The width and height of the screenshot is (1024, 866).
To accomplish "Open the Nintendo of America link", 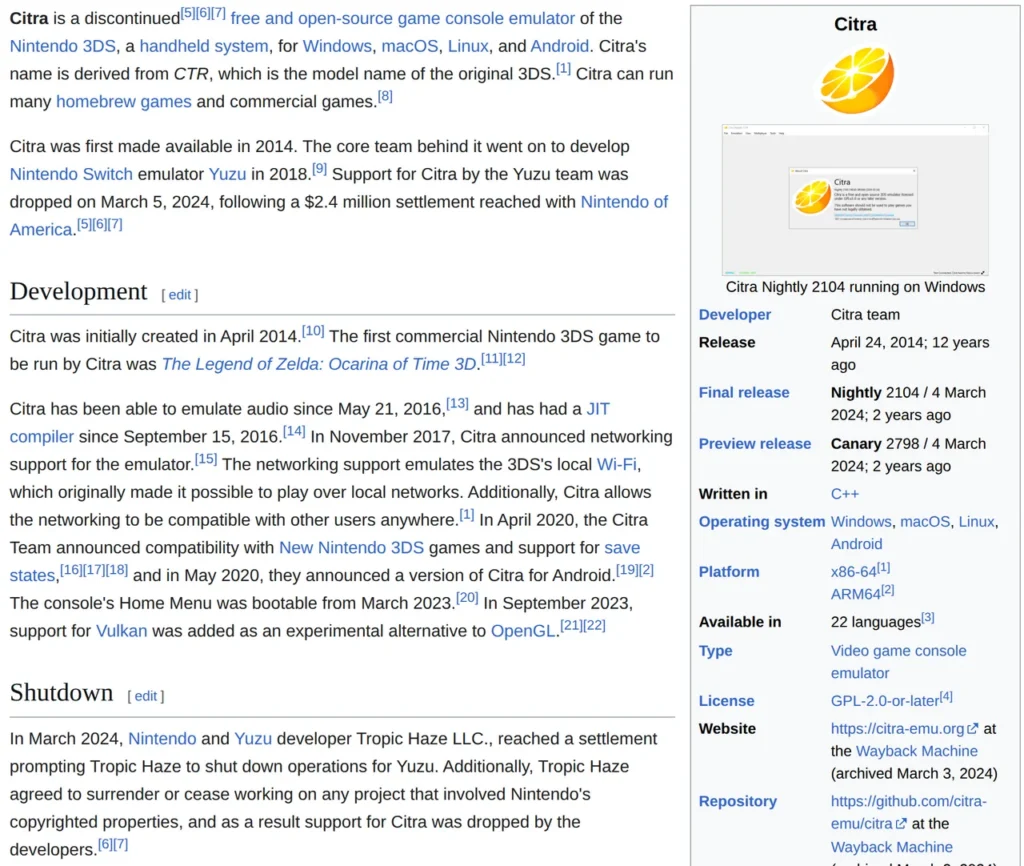I will (x=339, y=216).
